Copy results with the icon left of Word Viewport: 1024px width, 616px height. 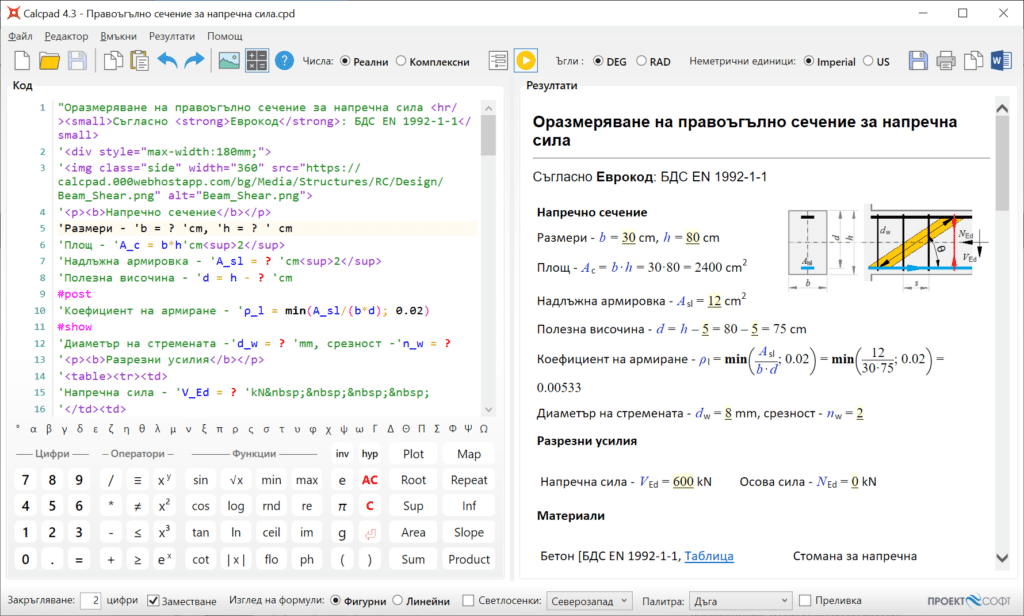pos(974,61)
